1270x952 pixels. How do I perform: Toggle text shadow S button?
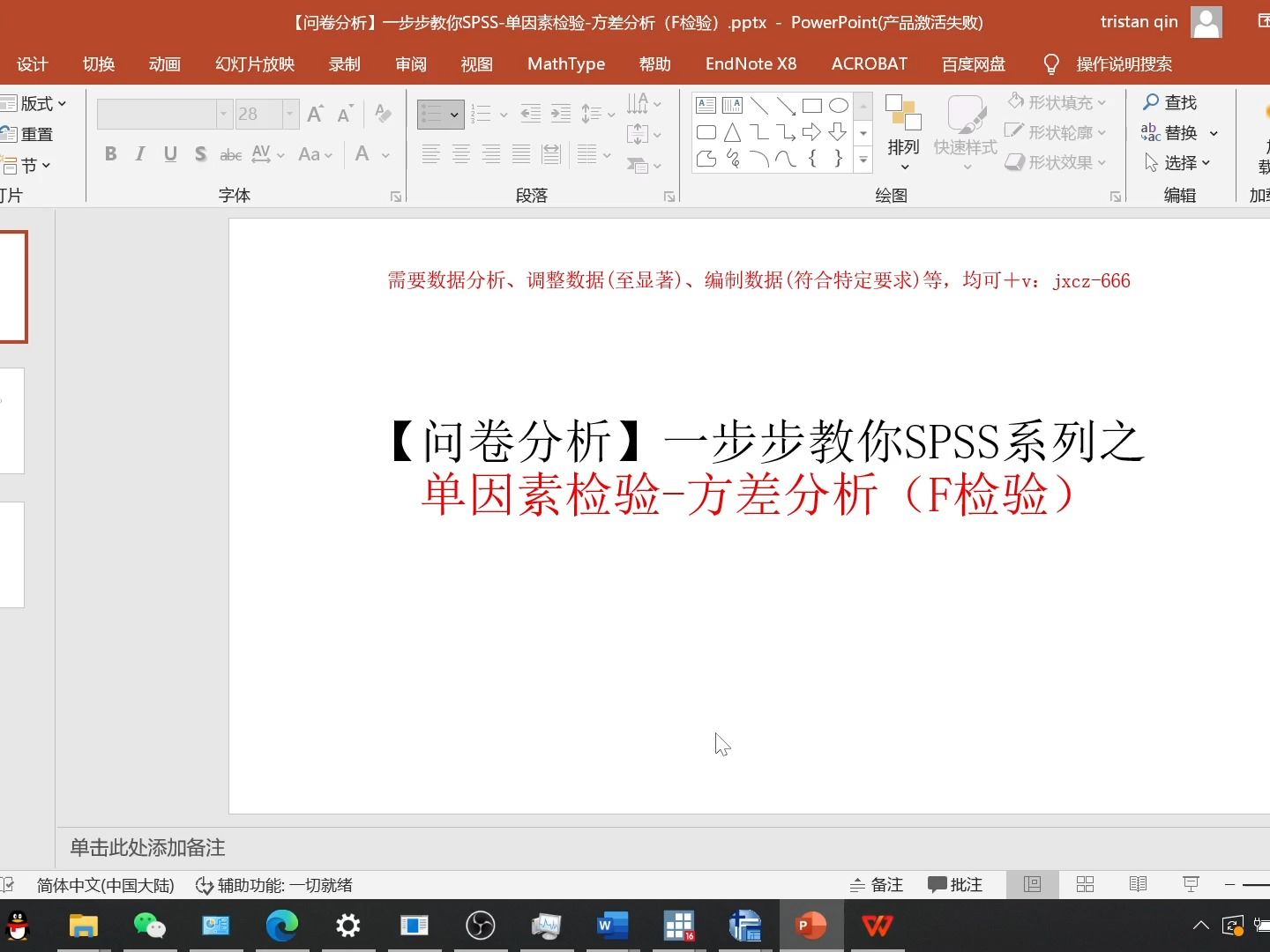(200, 154)
